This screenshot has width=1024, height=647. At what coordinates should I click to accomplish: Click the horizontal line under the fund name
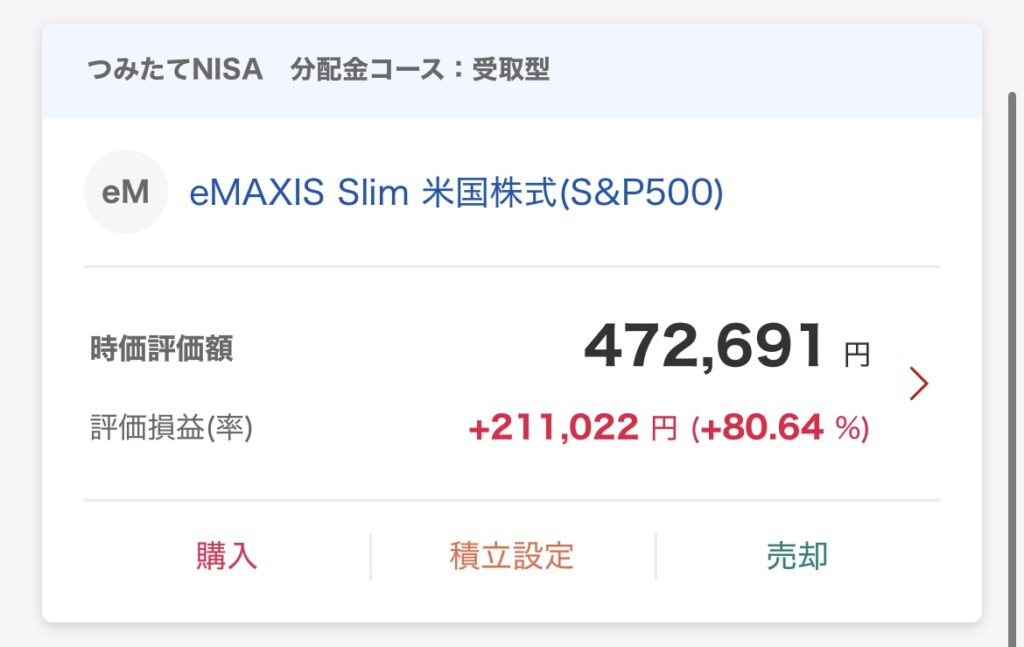click(x=512, y=266)
